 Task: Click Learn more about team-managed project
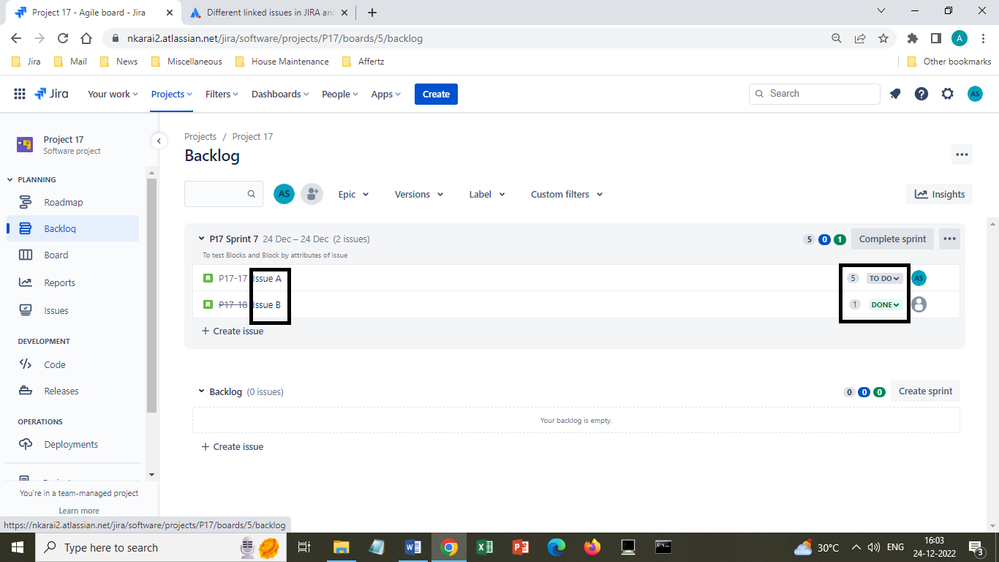[79, 510]
